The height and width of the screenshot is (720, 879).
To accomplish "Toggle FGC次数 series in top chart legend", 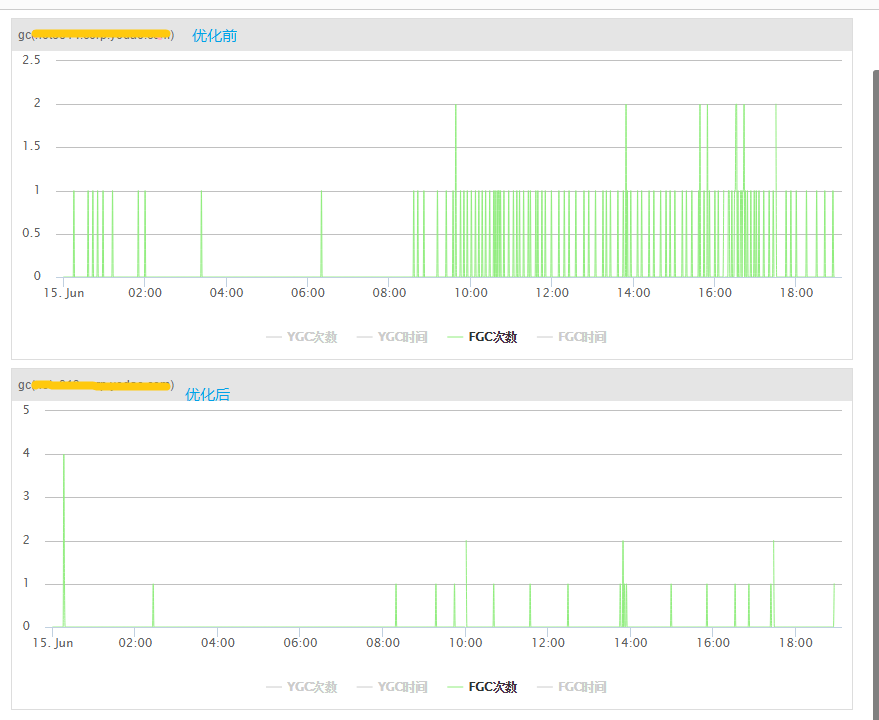I will click(483, 337).
